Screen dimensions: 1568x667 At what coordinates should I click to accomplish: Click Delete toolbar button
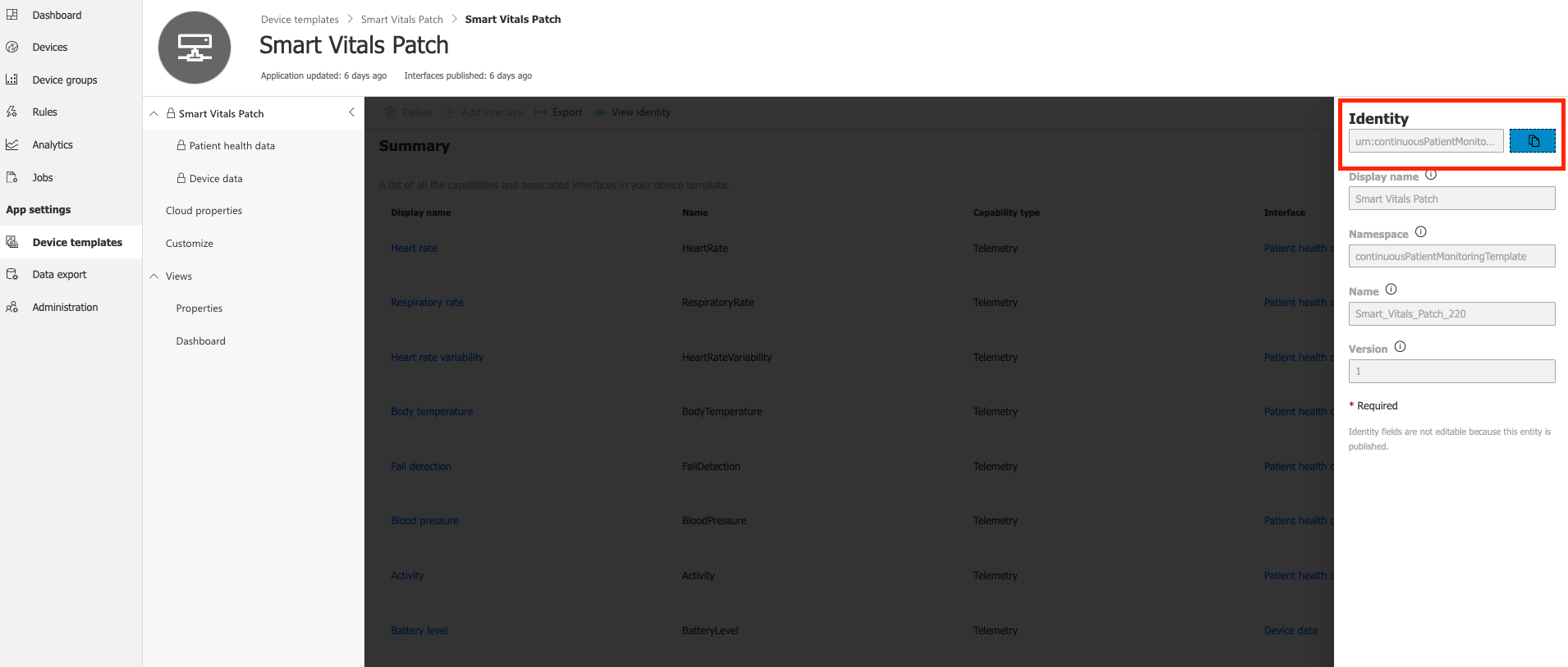point(409,112)
